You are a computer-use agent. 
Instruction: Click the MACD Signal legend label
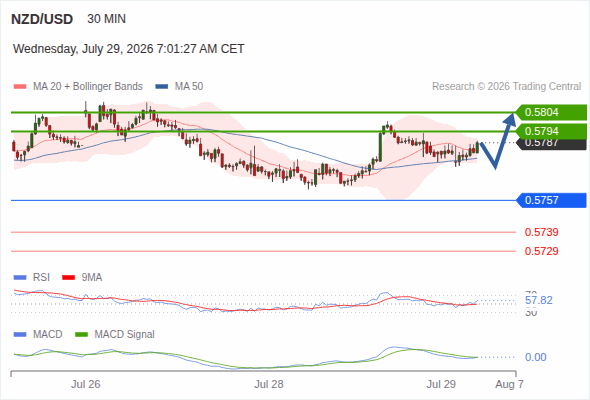(x=124, y=335)
